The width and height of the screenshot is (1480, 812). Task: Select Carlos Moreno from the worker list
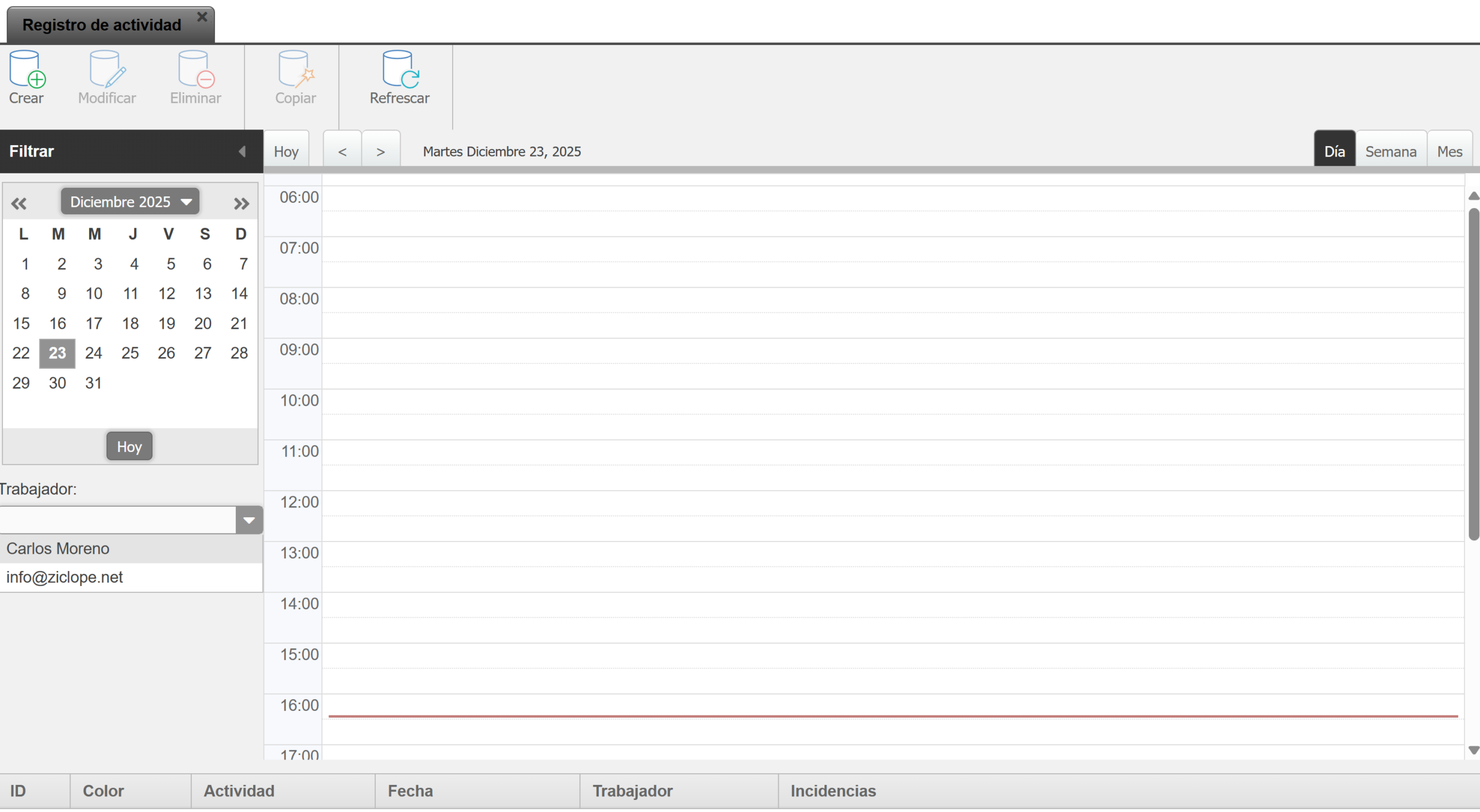58,548
